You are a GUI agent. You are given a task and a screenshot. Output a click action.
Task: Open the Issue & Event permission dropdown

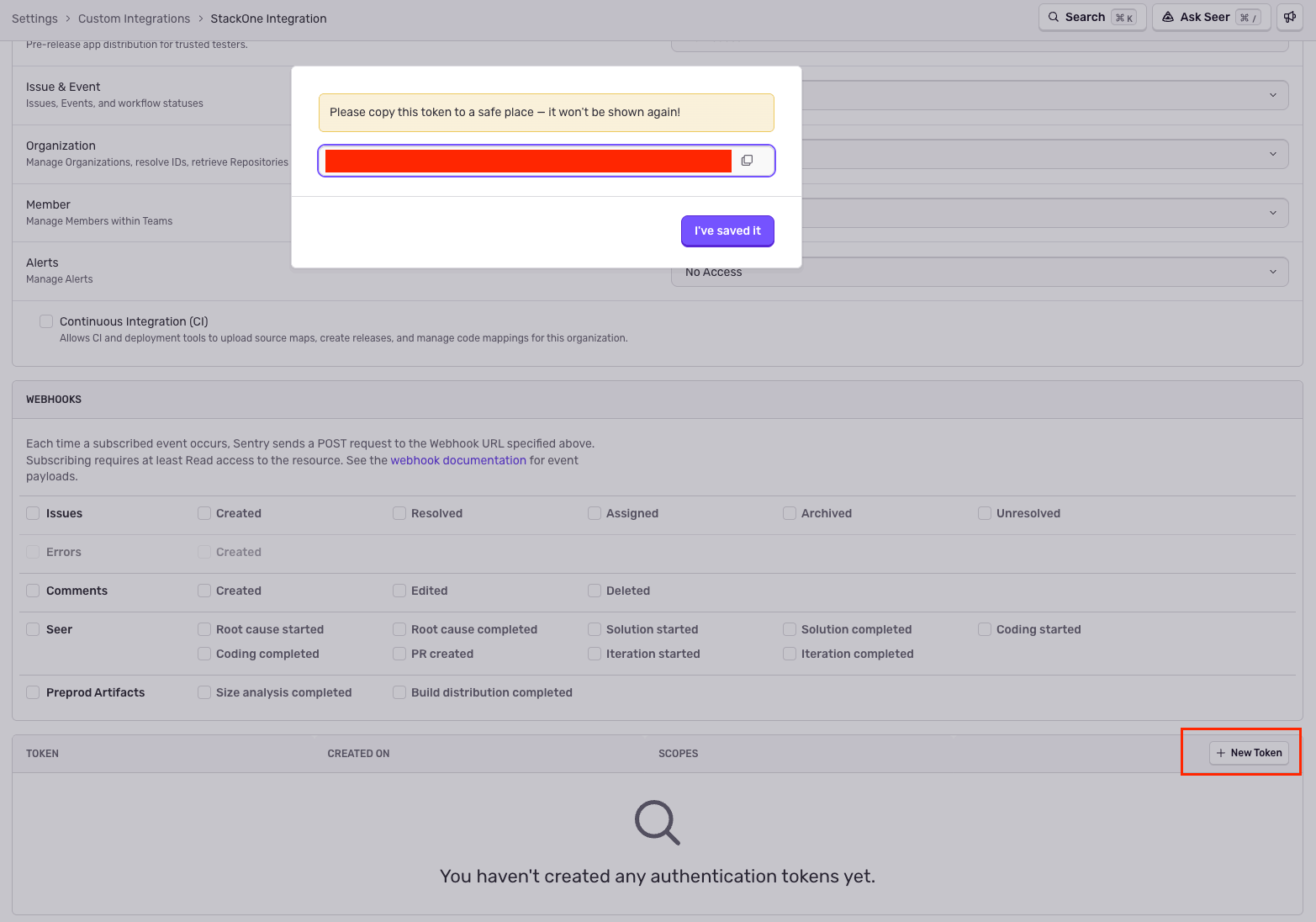click(1045, 95)
